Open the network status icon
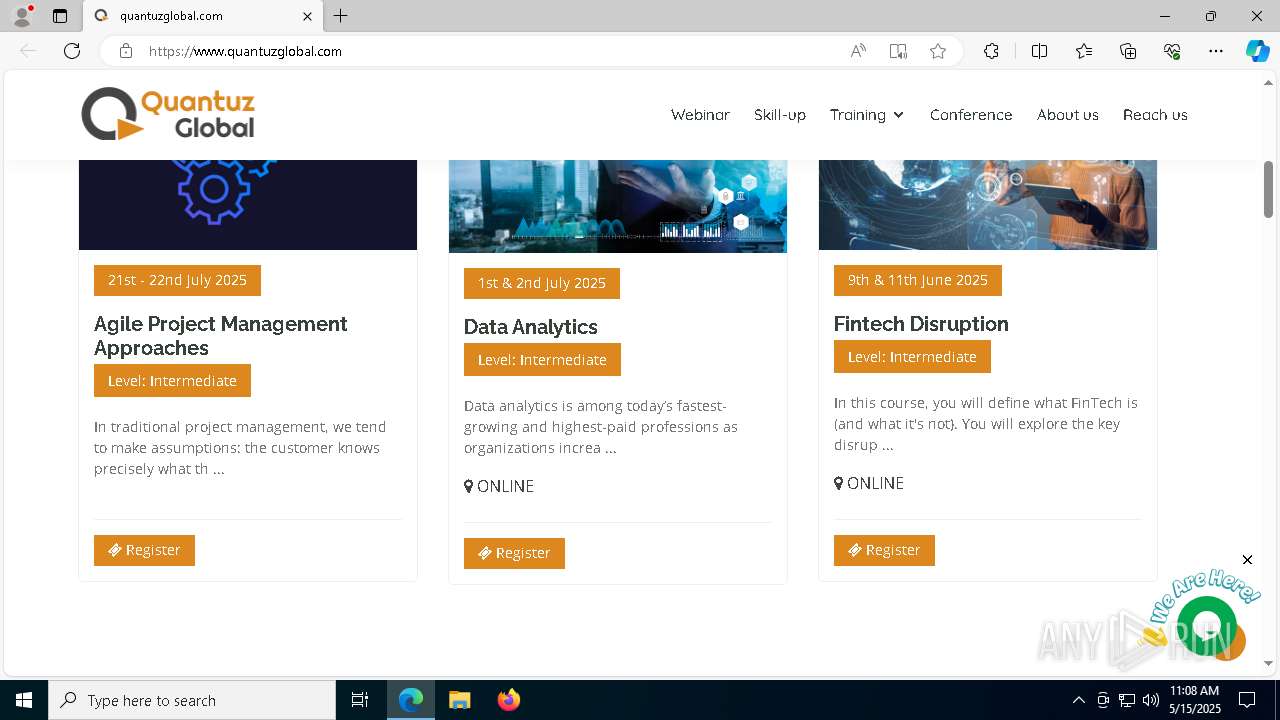The width and height of the screenshot is (1280, 720). pos(1127,700)
